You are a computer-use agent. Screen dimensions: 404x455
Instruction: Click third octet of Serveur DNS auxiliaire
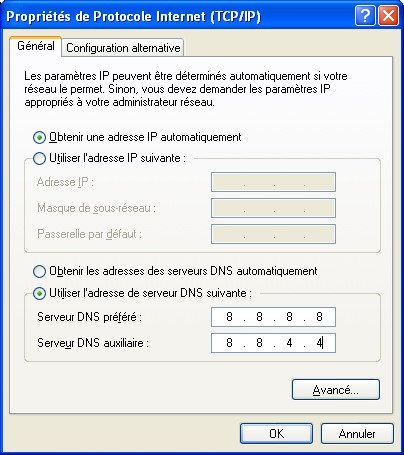[x=289, y=343]
